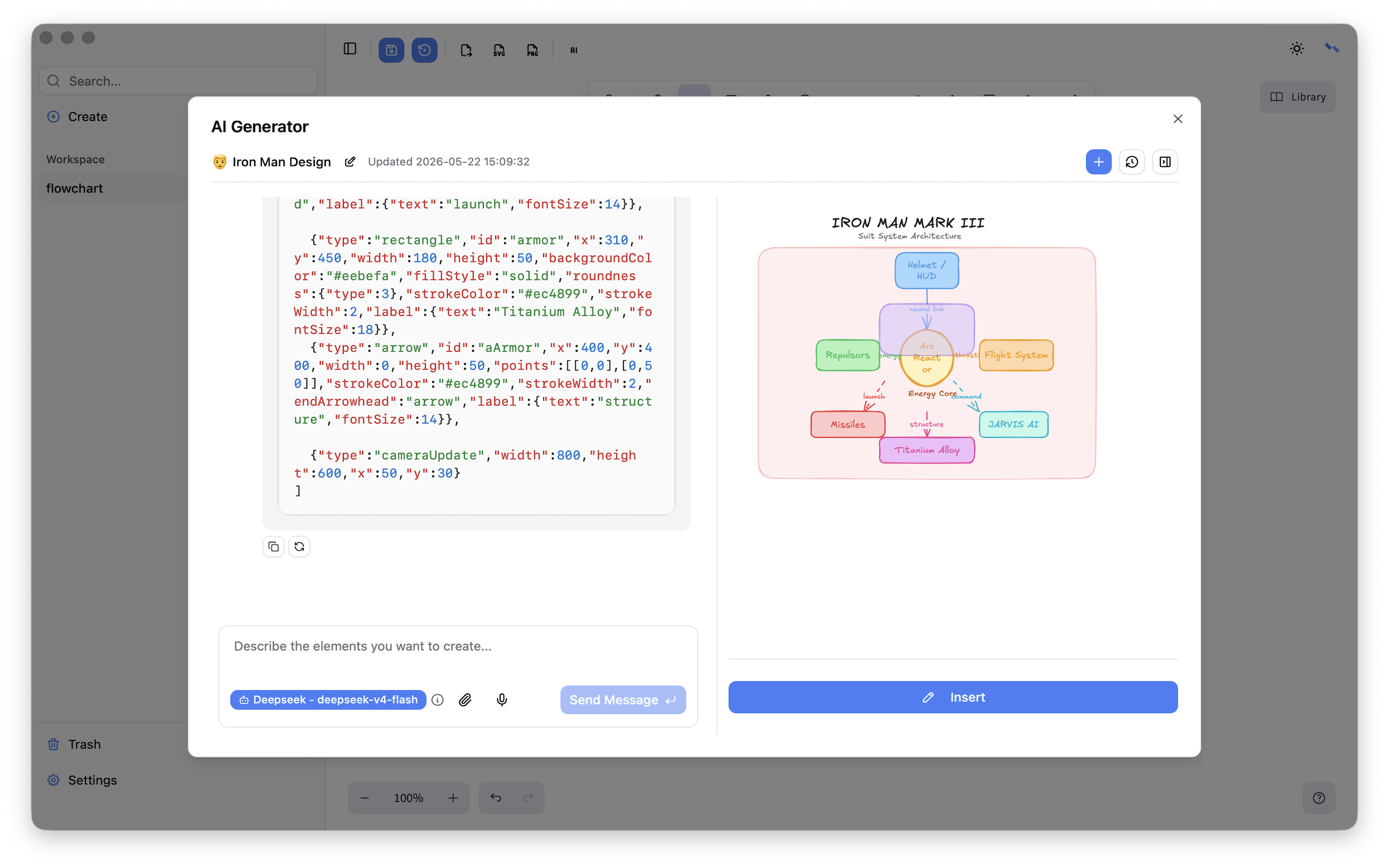Click the Send Message button
This screenshot has height=868, width=1389.
tap(623, 700)
